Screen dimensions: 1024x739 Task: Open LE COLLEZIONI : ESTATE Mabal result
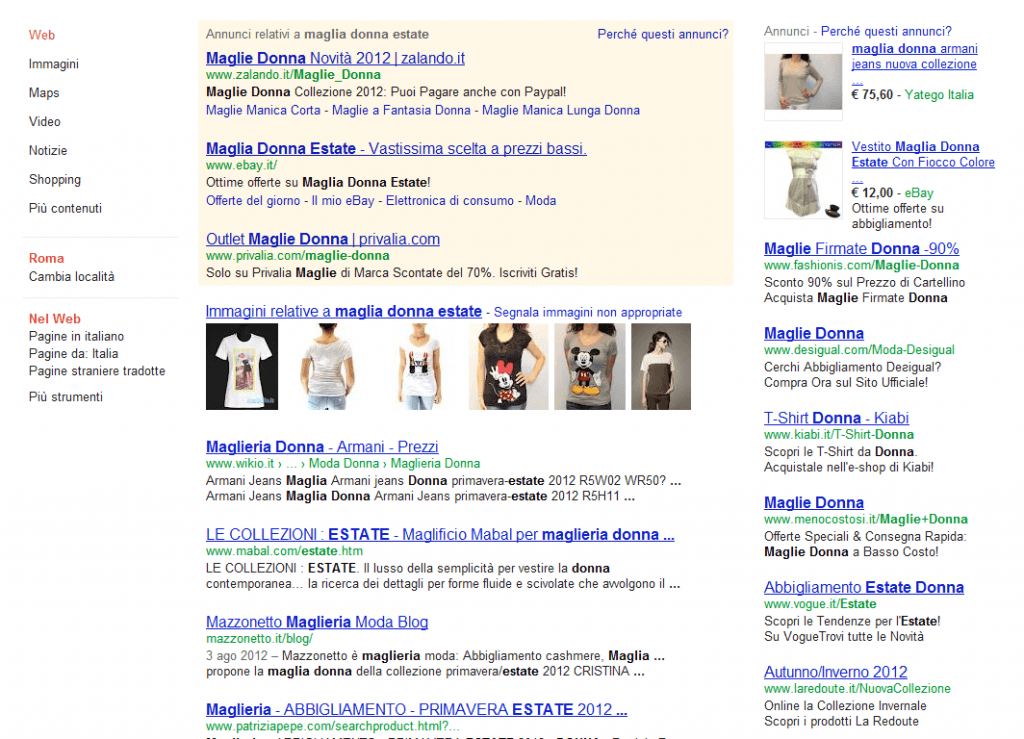(x=440, y=535)
